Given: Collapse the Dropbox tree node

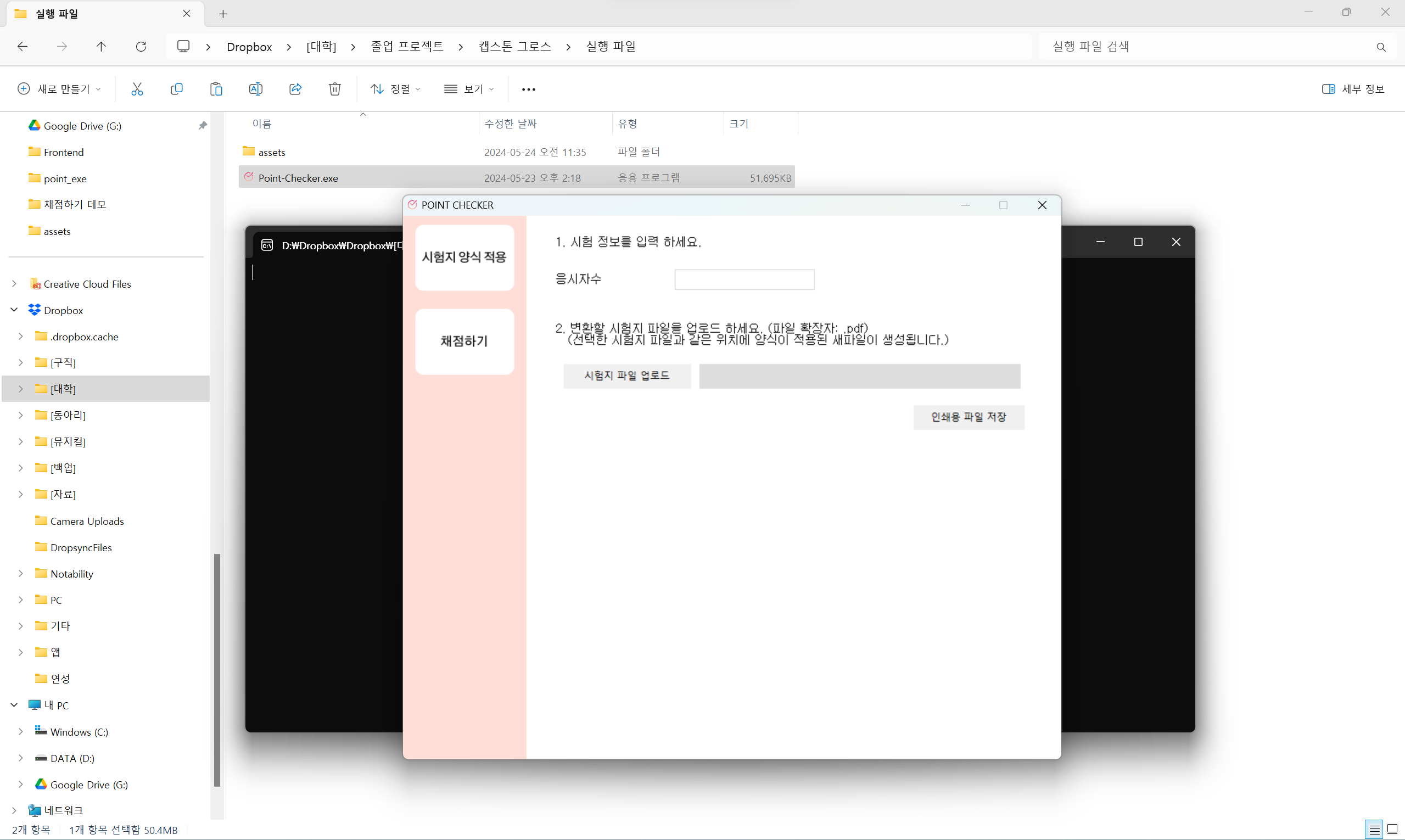Looking at the screenshot, I should click(x=14, y=310).
